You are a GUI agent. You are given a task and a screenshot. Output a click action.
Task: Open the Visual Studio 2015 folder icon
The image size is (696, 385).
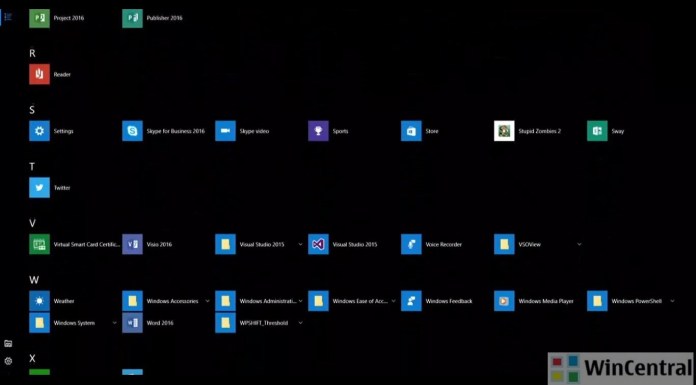pyautogui.click(x=225, y=244)
